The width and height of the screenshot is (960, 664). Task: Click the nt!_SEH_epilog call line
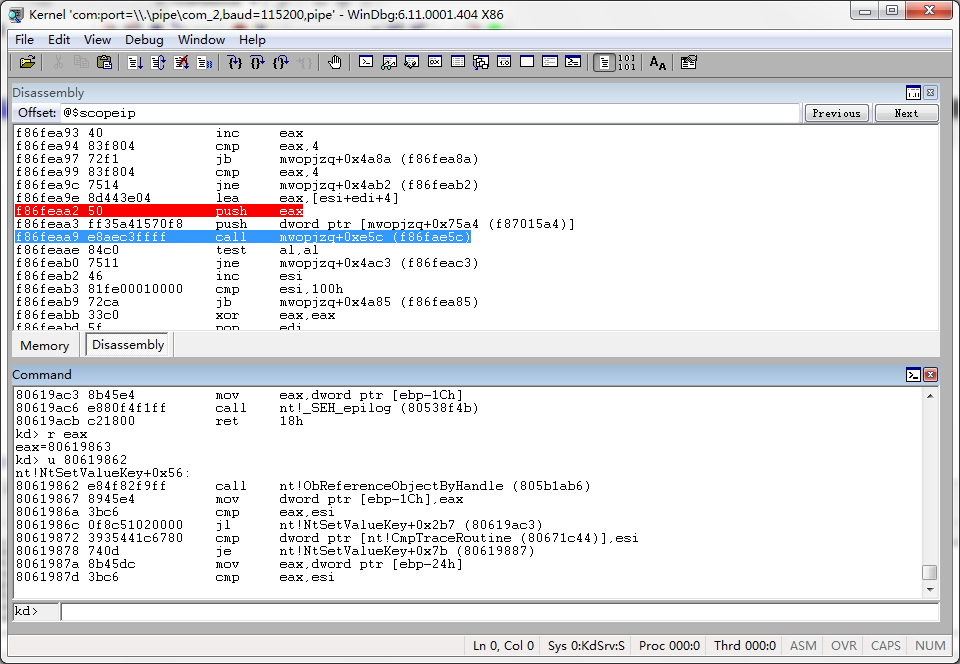(247, 408)
